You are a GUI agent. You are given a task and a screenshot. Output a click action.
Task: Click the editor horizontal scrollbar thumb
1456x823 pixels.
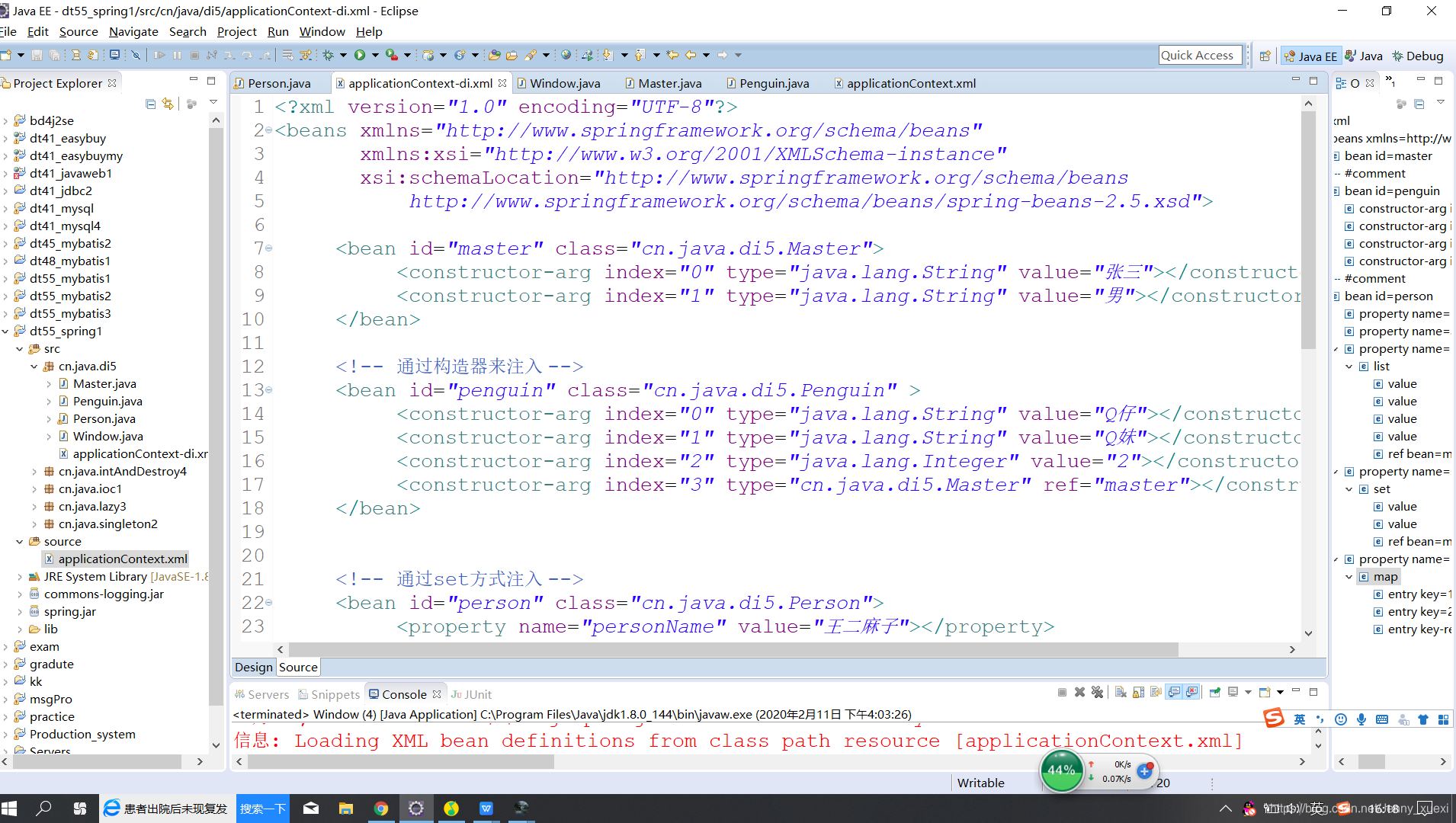(733, 649)
